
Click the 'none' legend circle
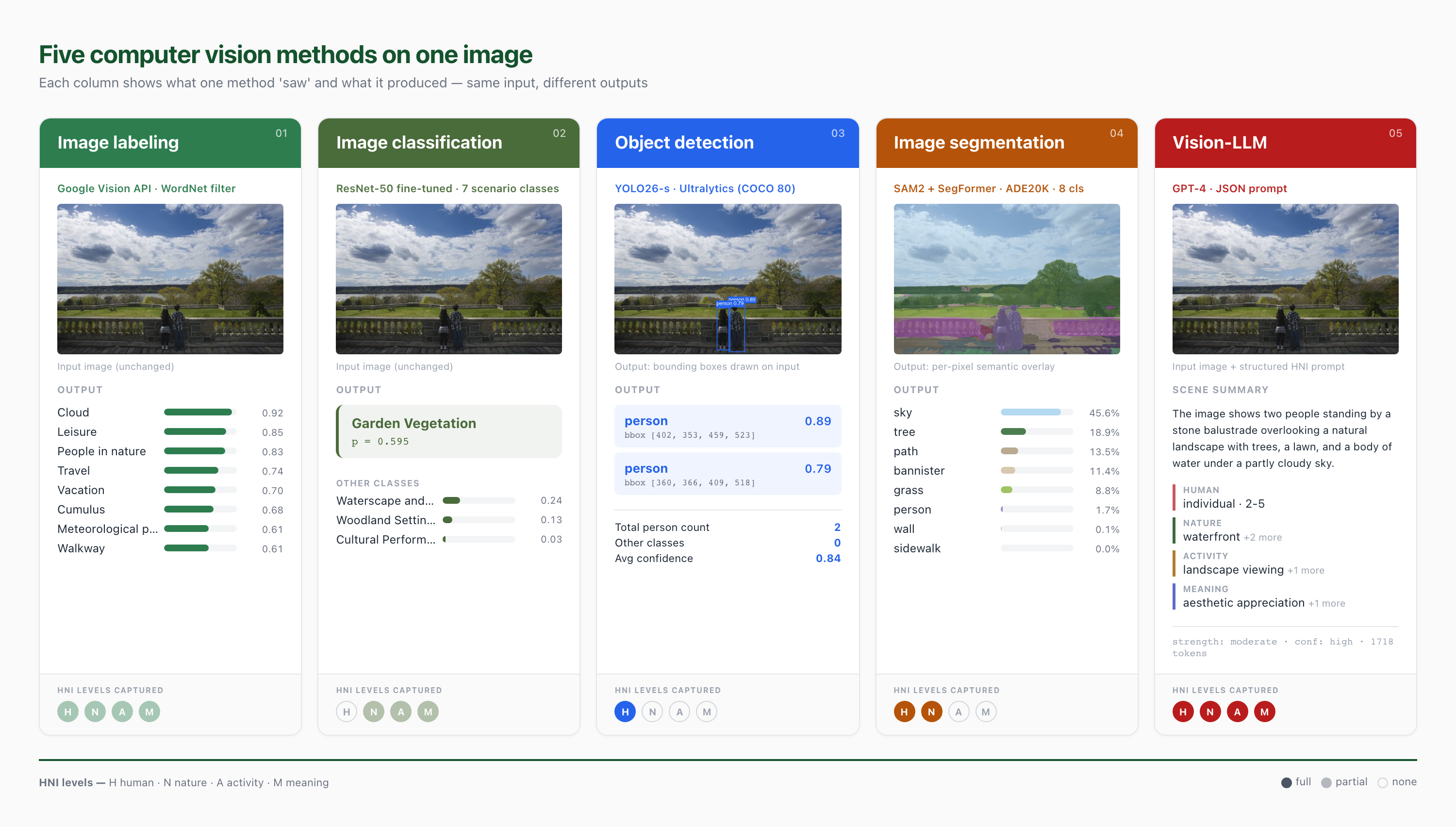tap(1383, 783)
